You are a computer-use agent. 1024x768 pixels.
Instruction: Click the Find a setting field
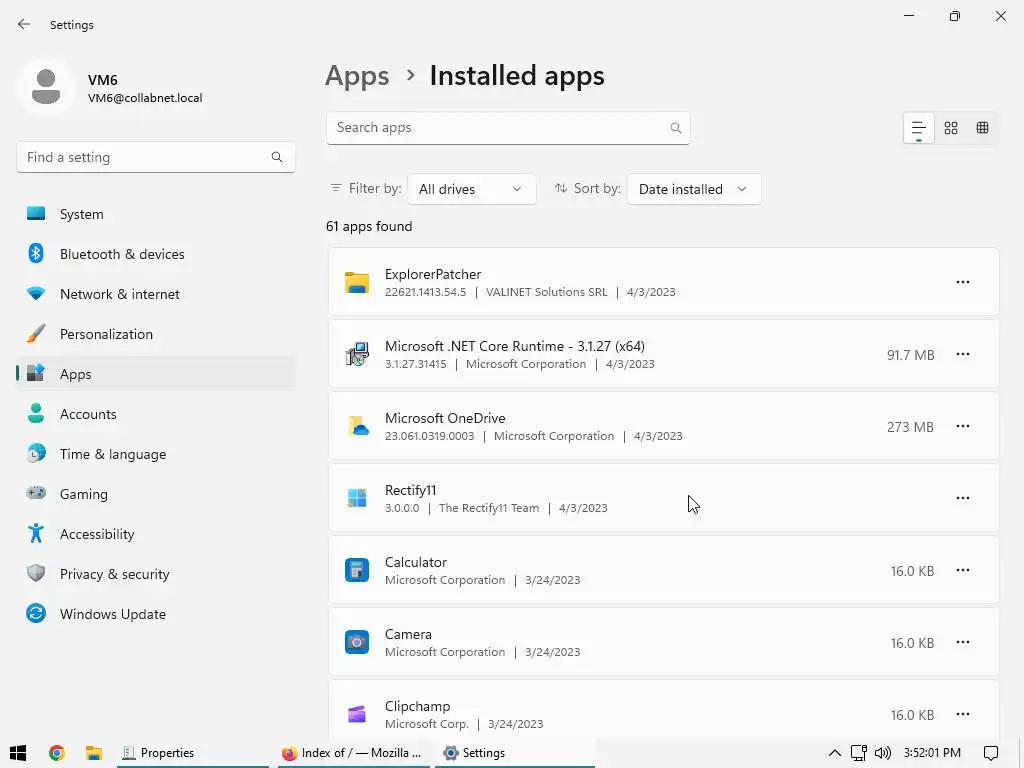(145, 157)
